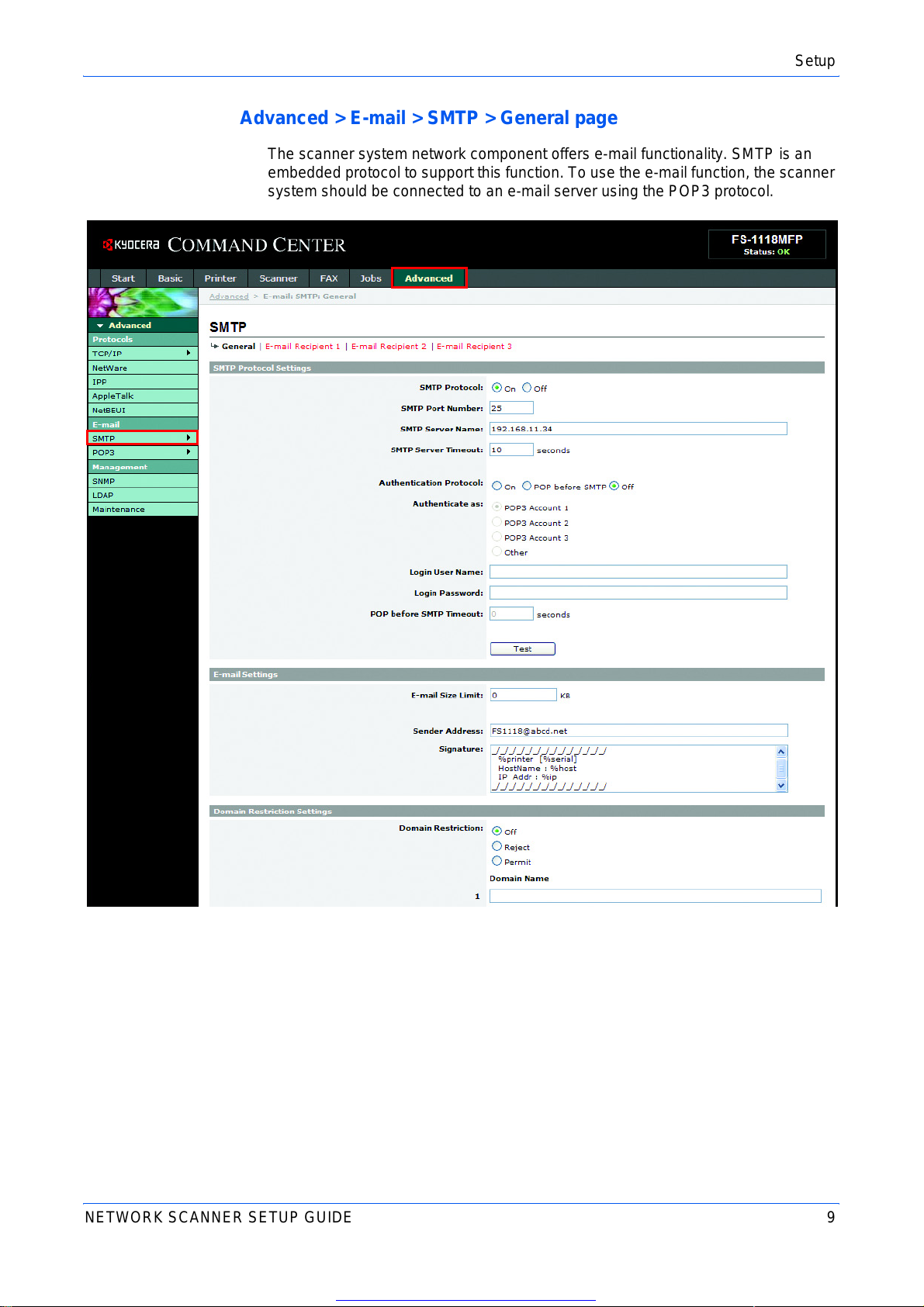
Task: Click the SMTP Port Number field
Action: coord(511,408)
